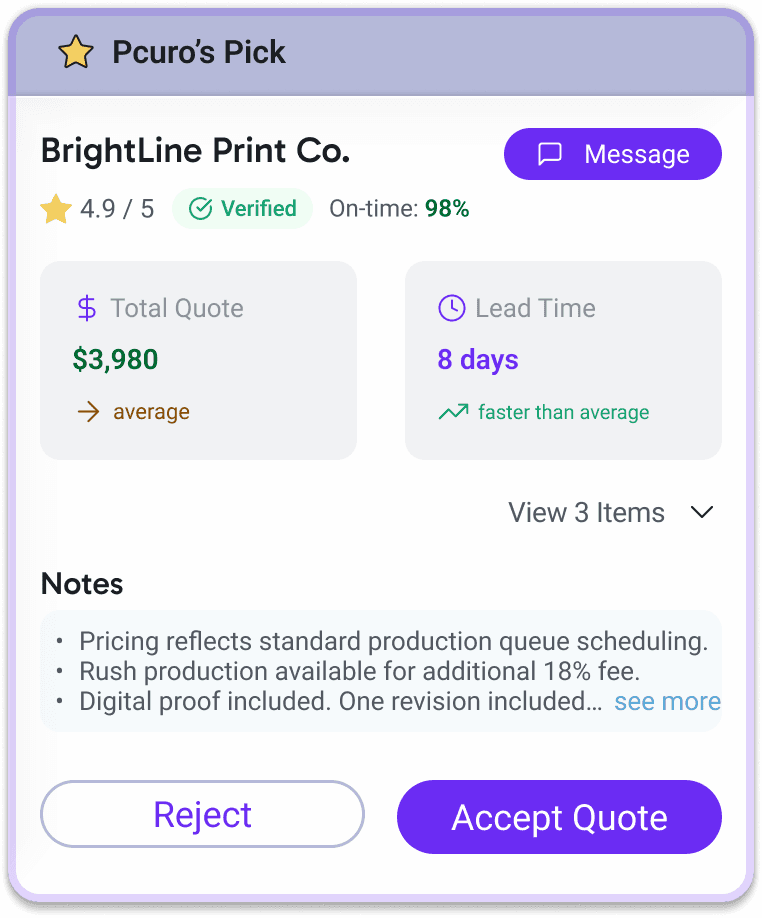Reject the BrightLine quote
762x918 pixels.
[202, 814]
